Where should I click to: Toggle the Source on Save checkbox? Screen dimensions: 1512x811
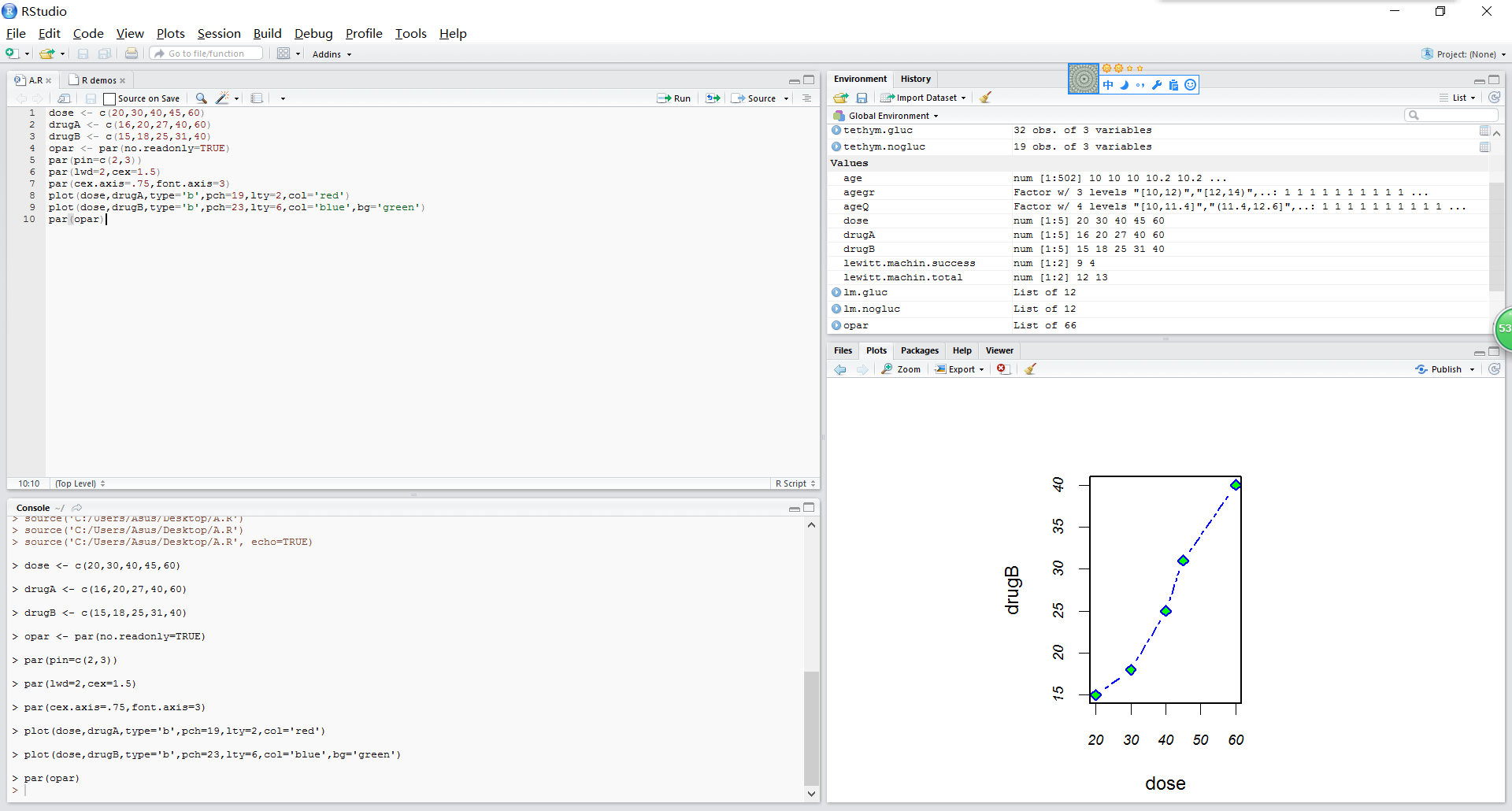(x=110, y=99)
